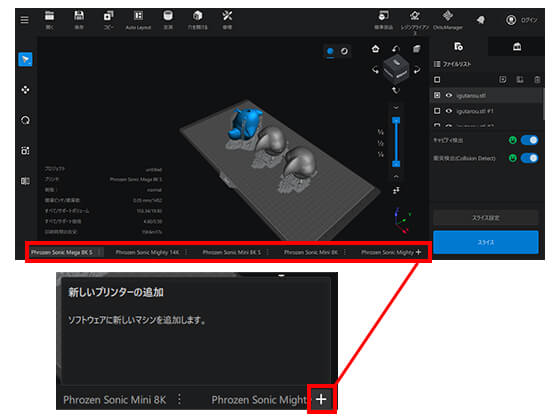Click the Home view icon
The height and width of the screenshot is (420, 560).
pos(375,49)
